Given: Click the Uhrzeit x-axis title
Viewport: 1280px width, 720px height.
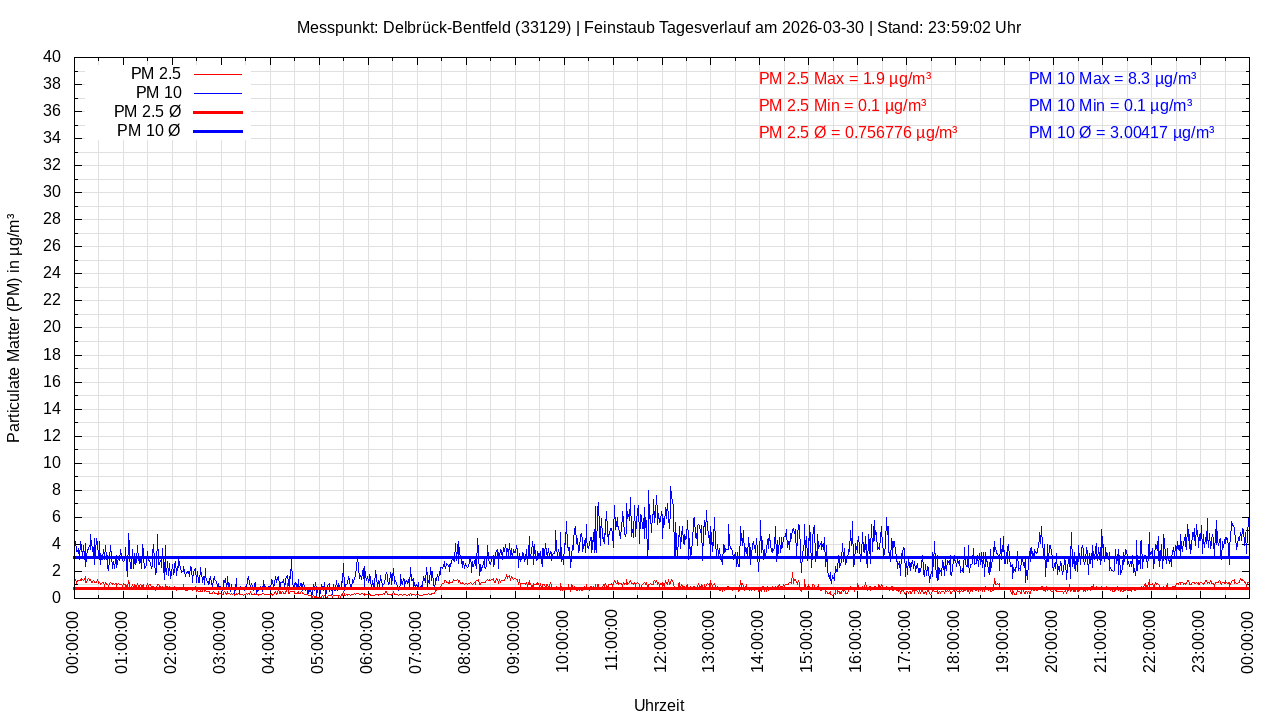Looking at the screenshot, I should click(x=659, y=705).
